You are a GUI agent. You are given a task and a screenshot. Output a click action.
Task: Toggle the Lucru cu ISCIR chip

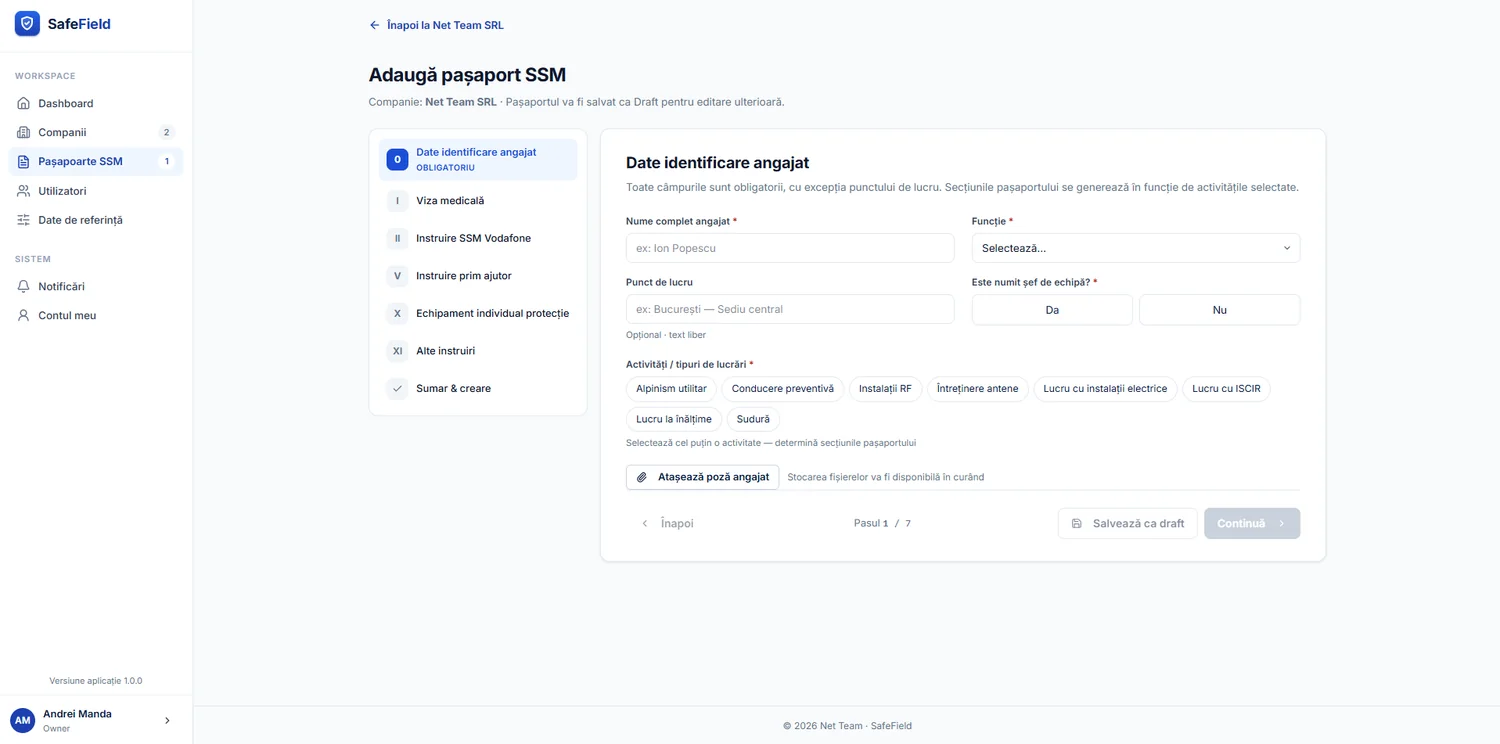[1226, 389]
